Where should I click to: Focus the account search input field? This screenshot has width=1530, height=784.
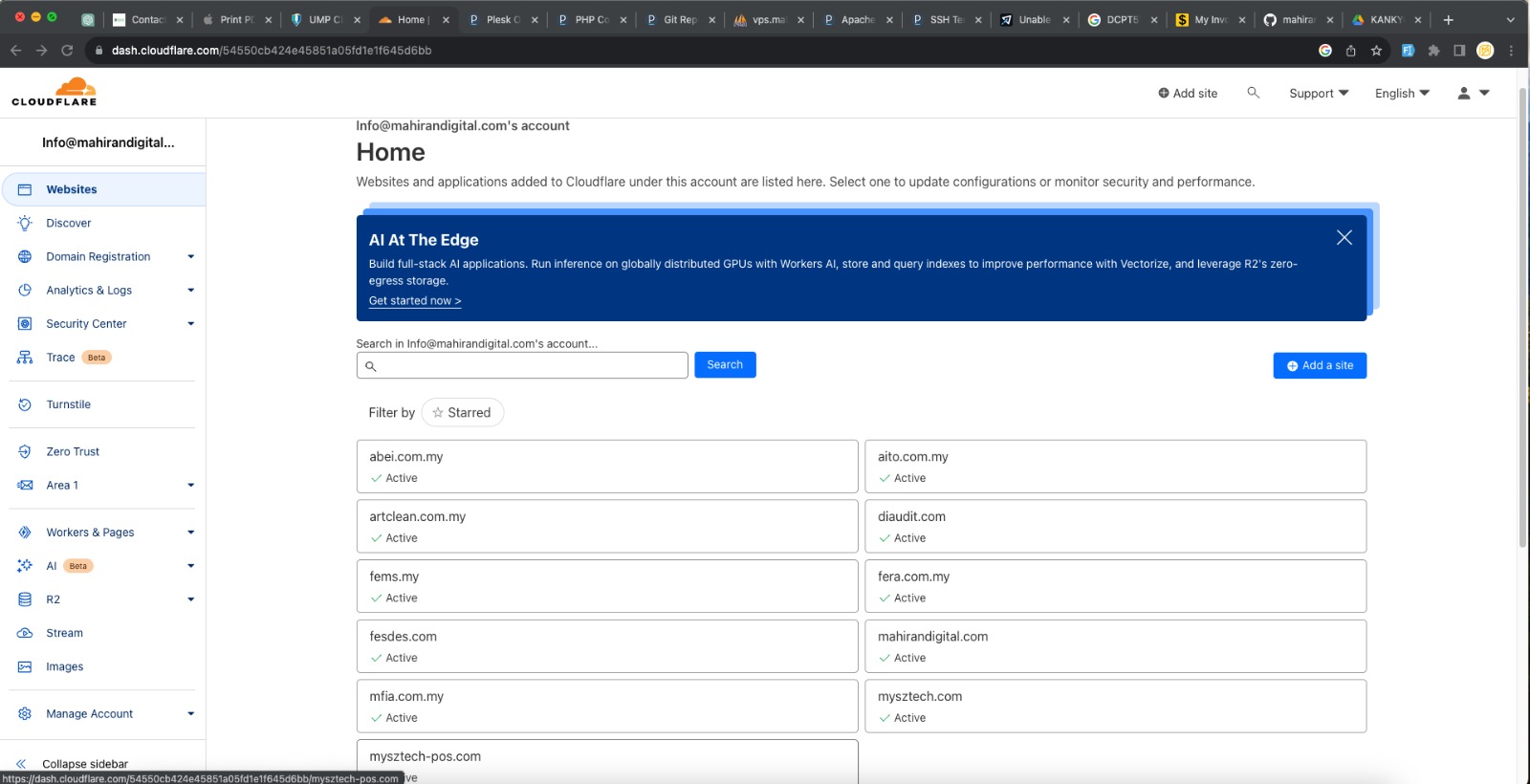coord(522,365)
